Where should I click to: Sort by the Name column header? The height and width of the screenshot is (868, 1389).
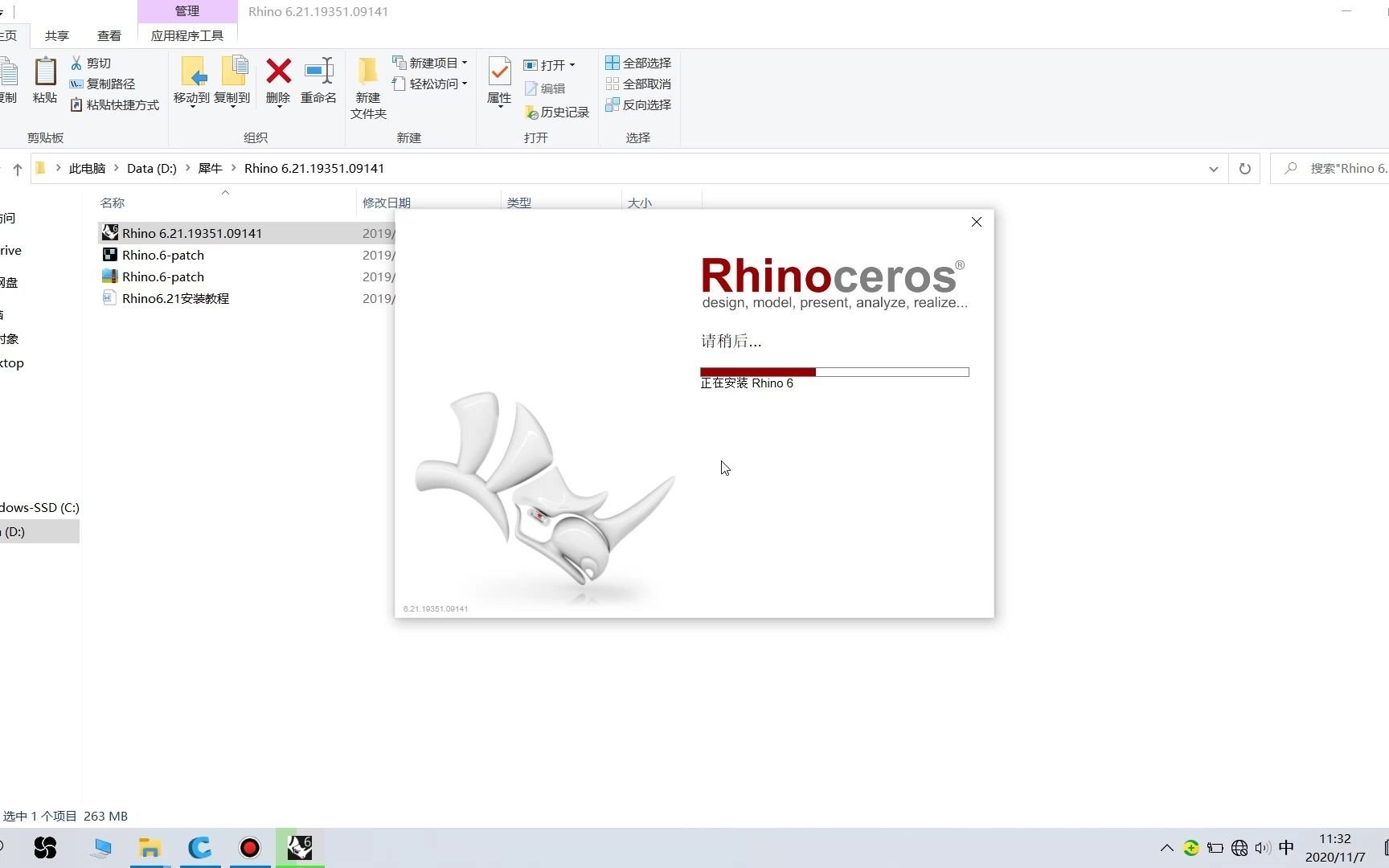pyautogui.click(x=113, y=203)
